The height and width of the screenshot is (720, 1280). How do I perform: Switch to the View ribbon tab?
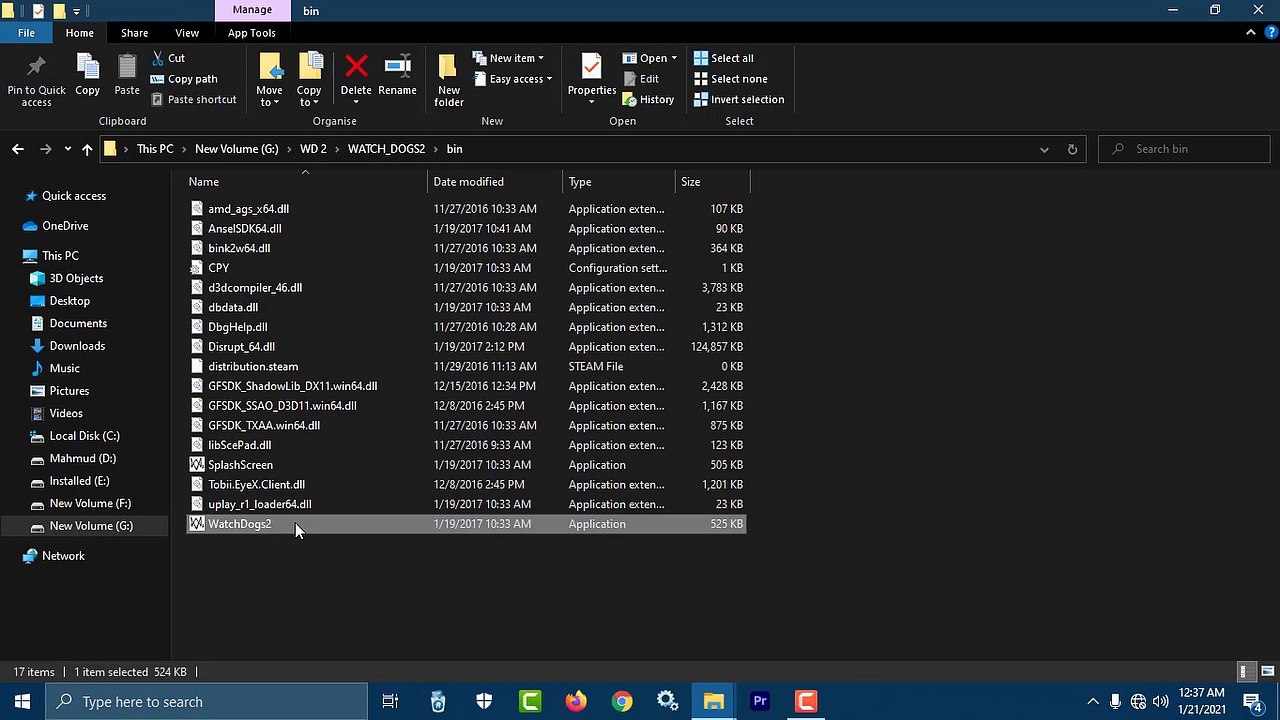[x=187, y=33]
